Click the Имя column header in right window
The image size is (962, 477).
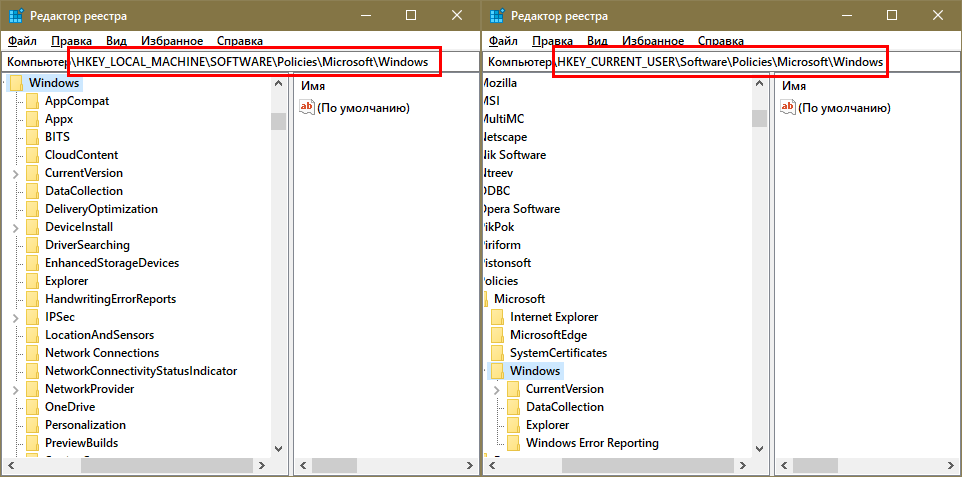tap(792, 86)
